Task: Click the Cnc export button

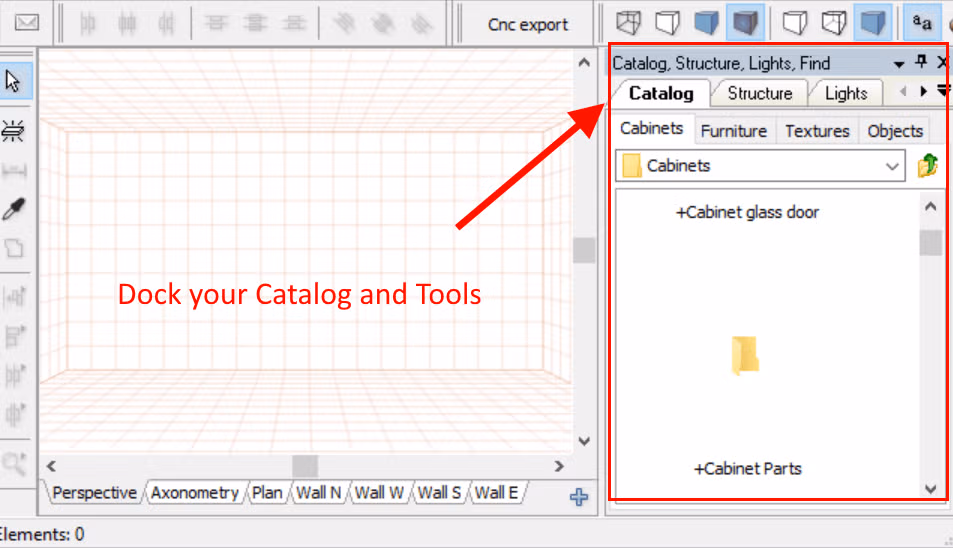Action: [x=528, y=24]
